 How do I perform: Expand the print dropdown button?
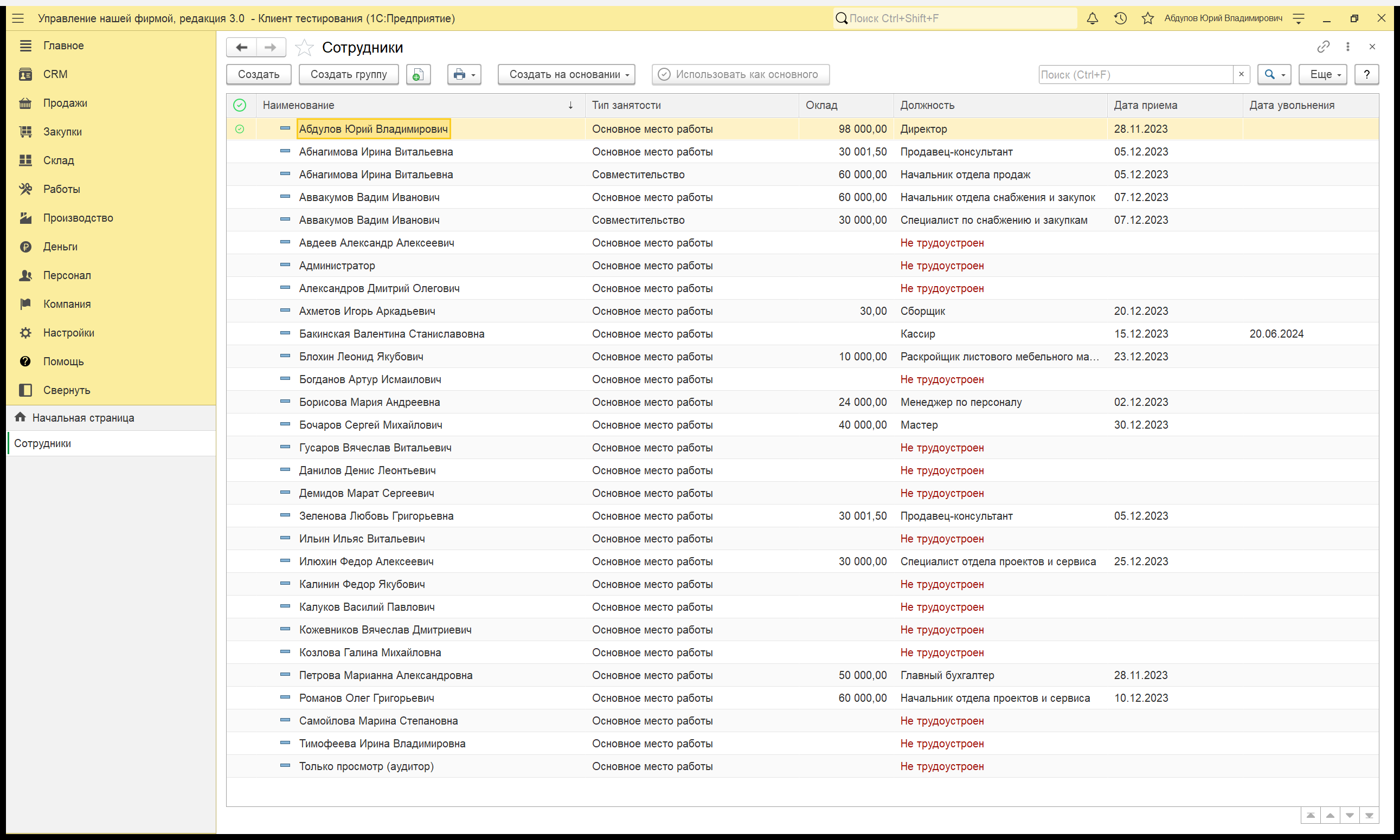pos(464,74)
